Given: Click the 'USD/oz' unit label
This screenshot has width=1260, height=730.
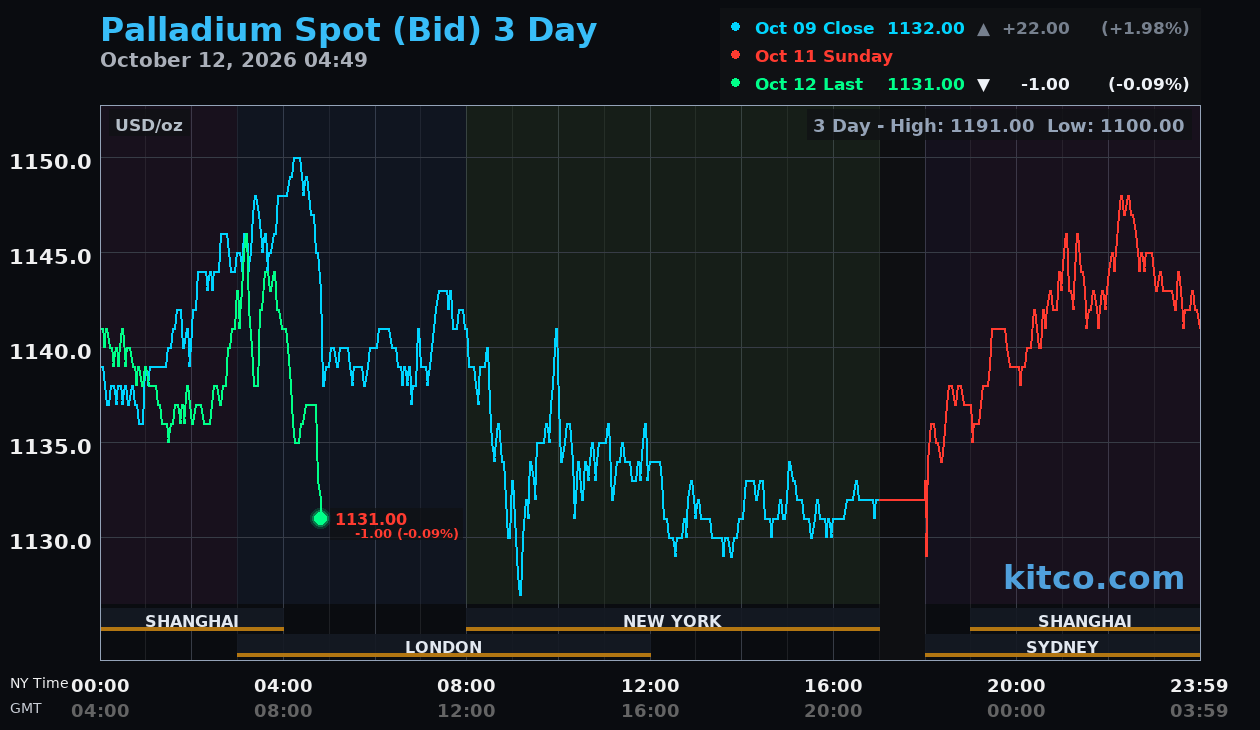Looking at the screenshot, I should [x=149, y=125].
